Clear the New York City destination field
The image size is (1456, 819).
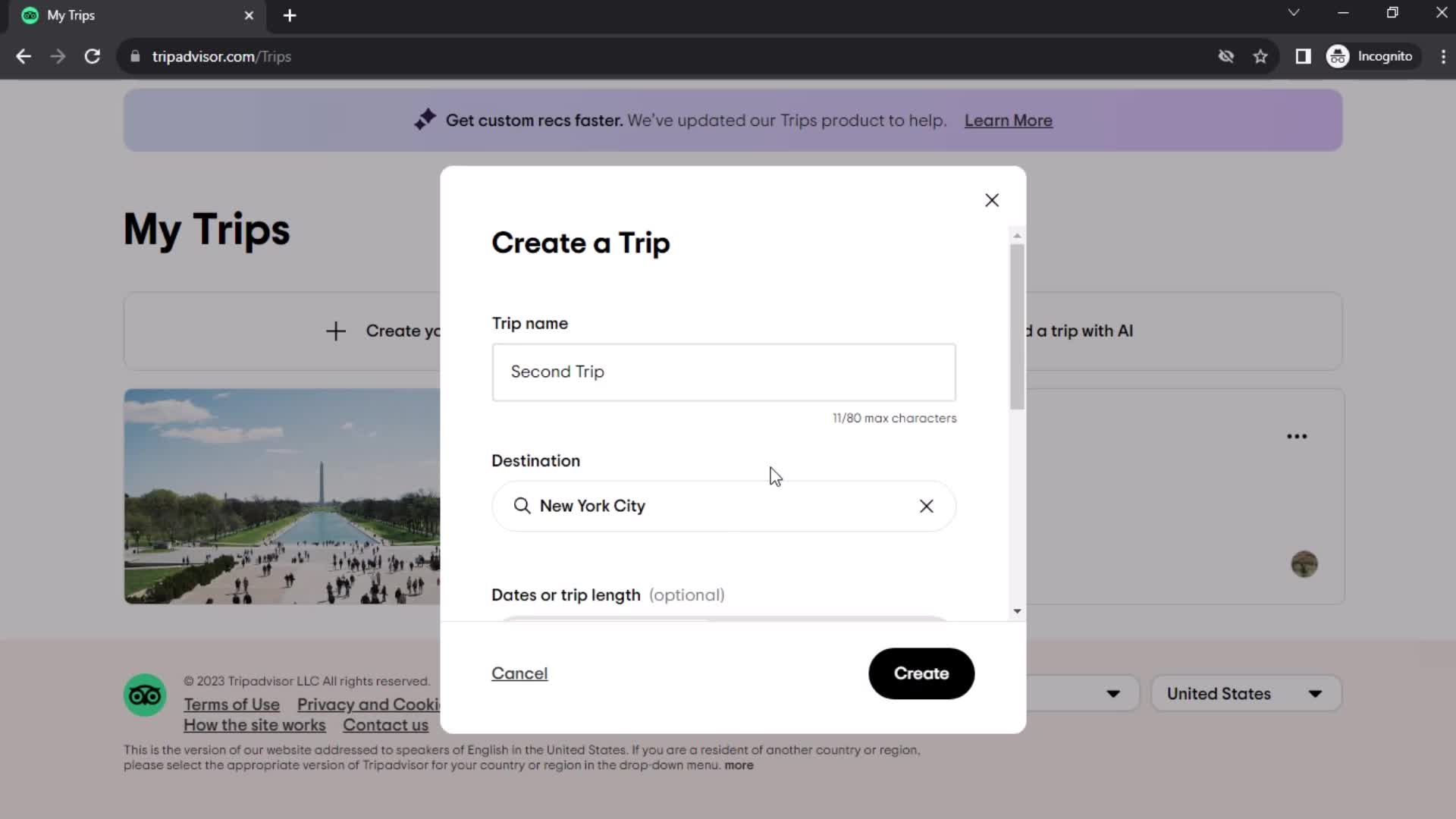click(926, 506)
